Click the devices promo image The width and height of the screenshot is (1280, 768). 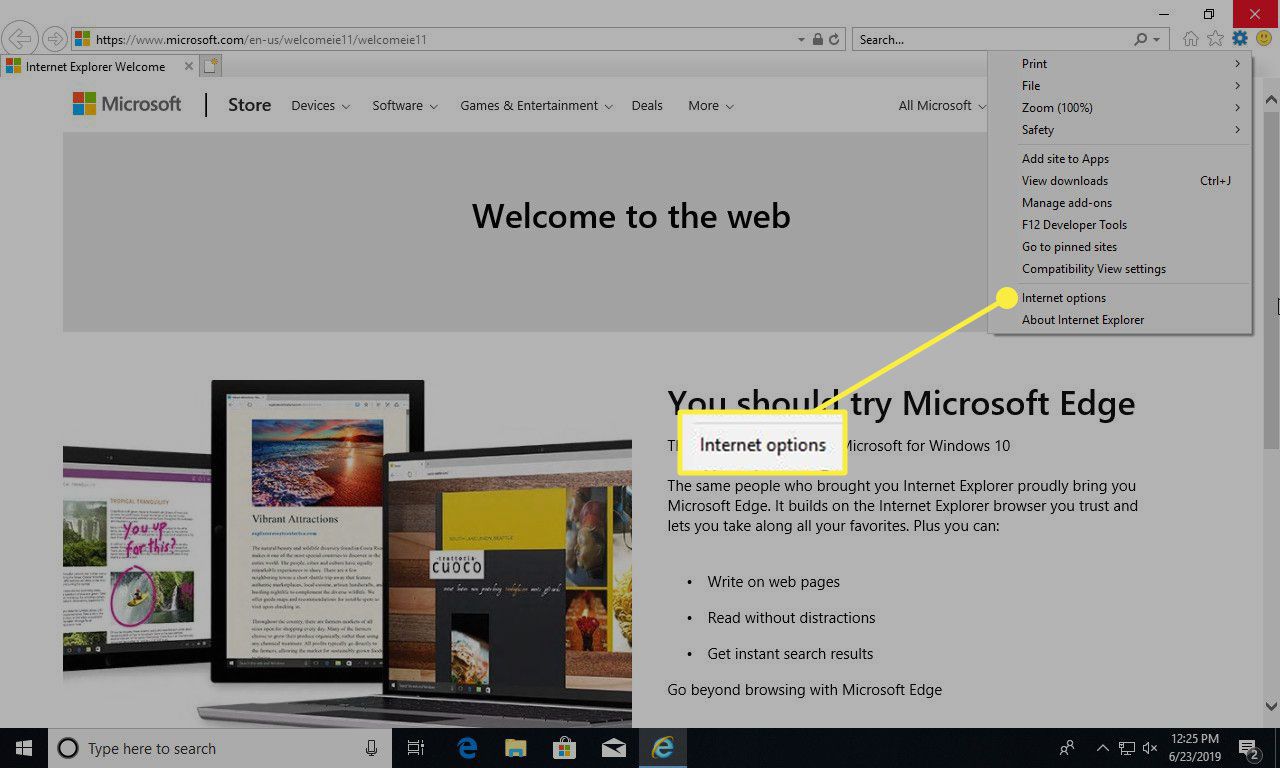(x=347, y=553)
